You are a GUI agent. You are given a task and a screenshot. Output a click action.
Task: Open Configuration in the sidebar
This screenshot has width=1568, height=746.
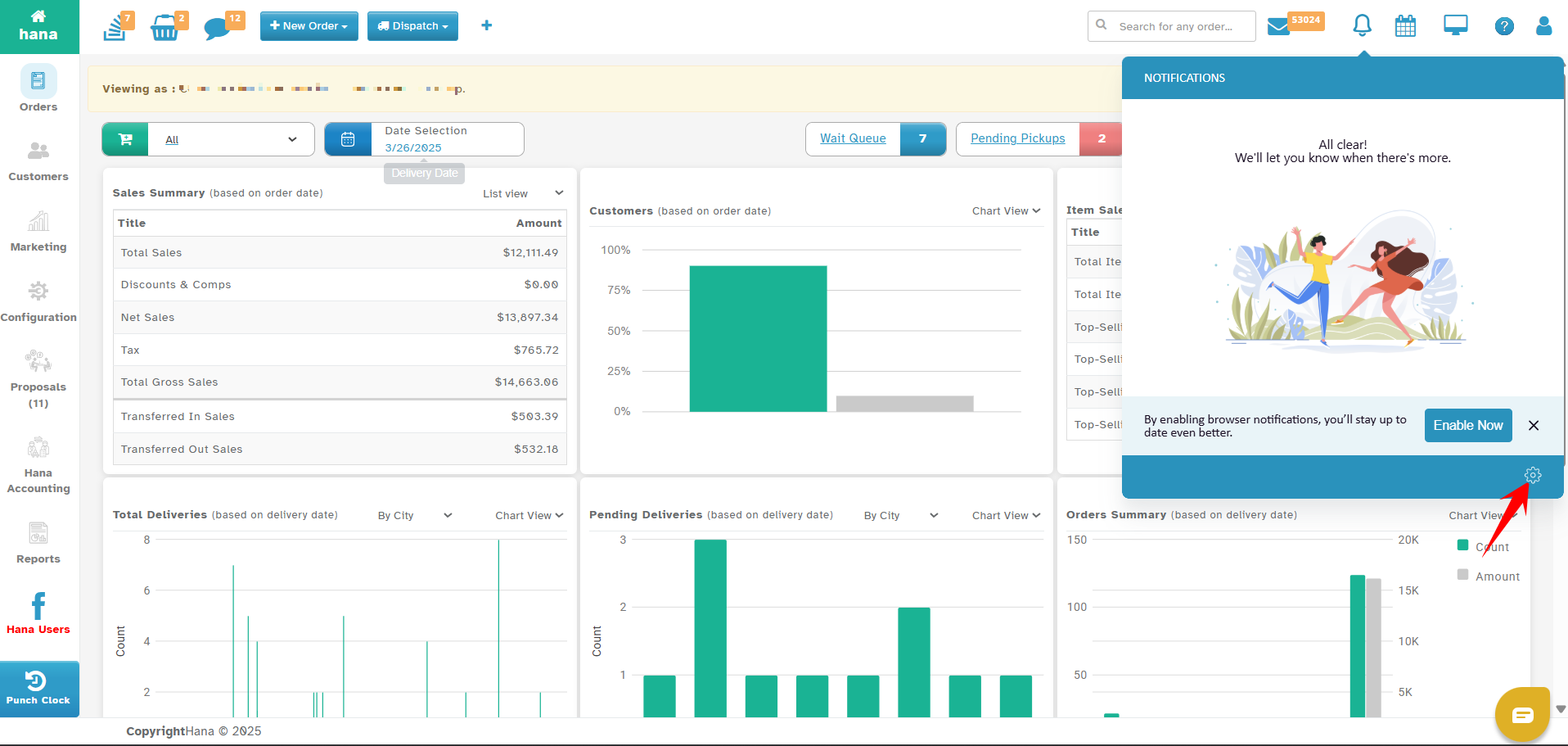point(38,302)
